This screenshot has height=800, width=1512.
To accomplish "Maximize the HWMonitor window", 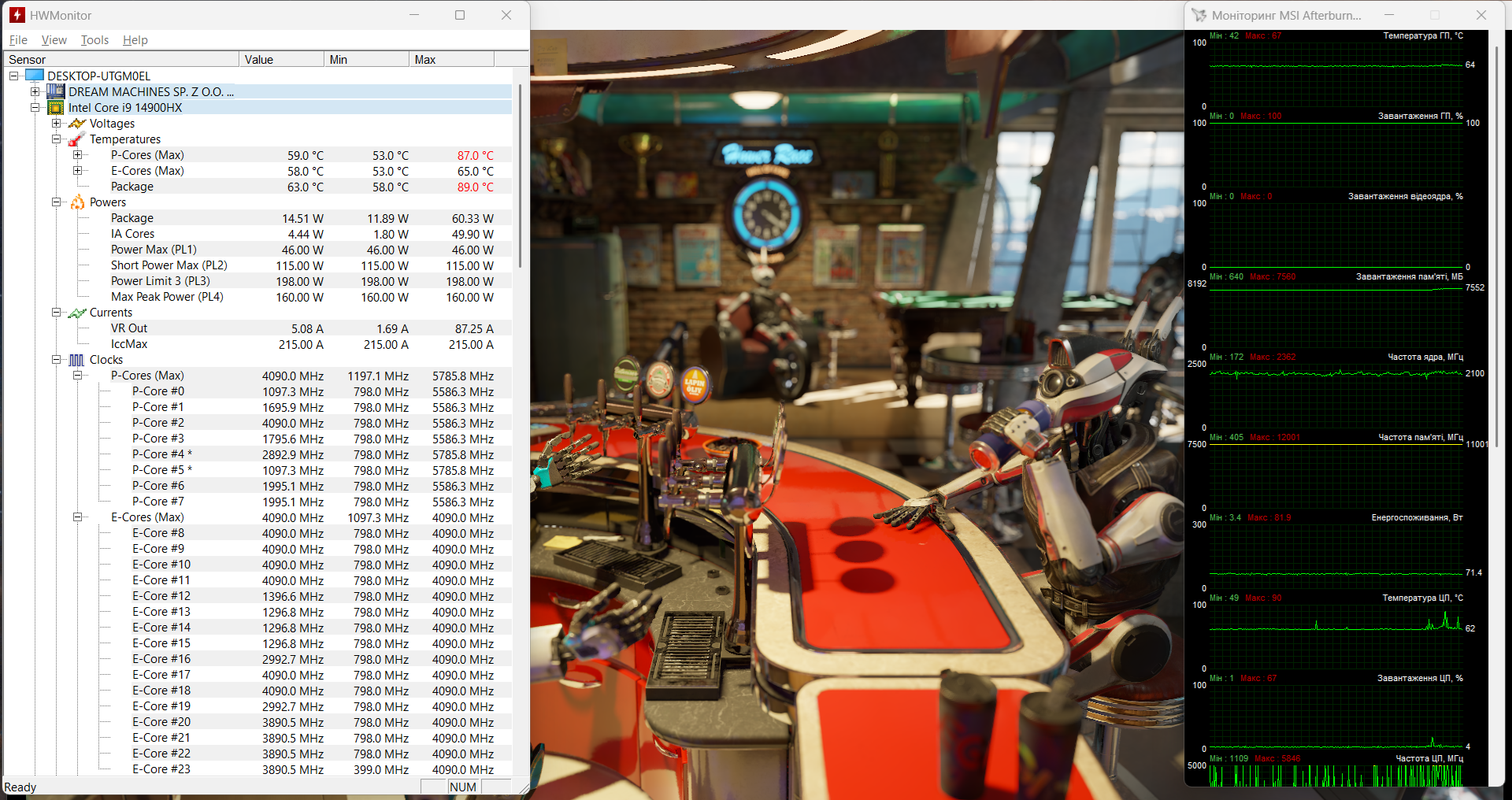I will [x=460, y=15].
